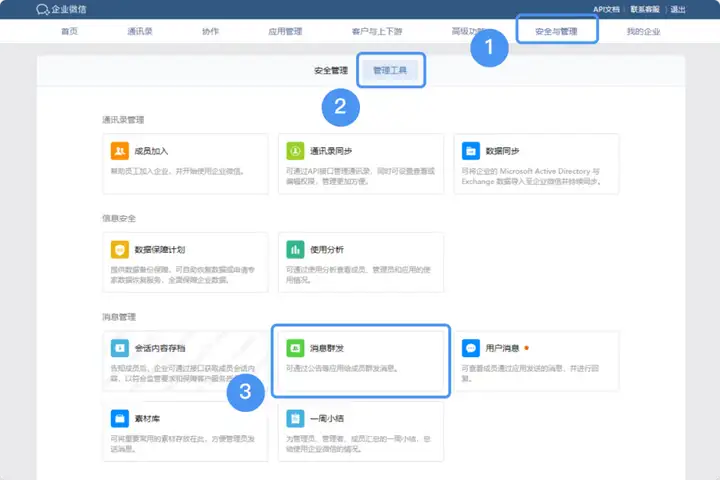Click the green 通讯录同步 icon
This screenshot has width=720, height=480.
pyautogui.click(x=295, y=151)
